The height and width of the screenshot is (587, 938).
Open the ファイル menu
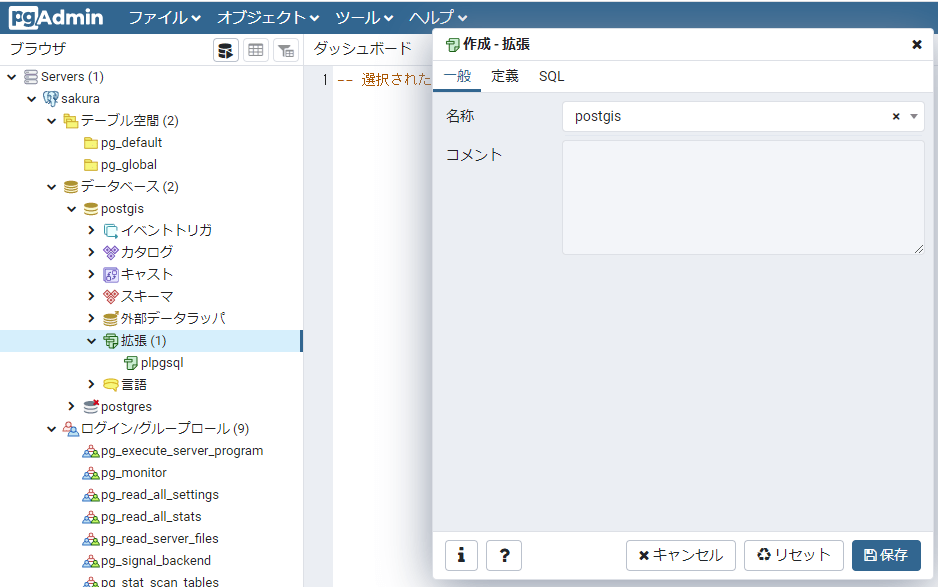pyautogui.click(x=165, y=18)
